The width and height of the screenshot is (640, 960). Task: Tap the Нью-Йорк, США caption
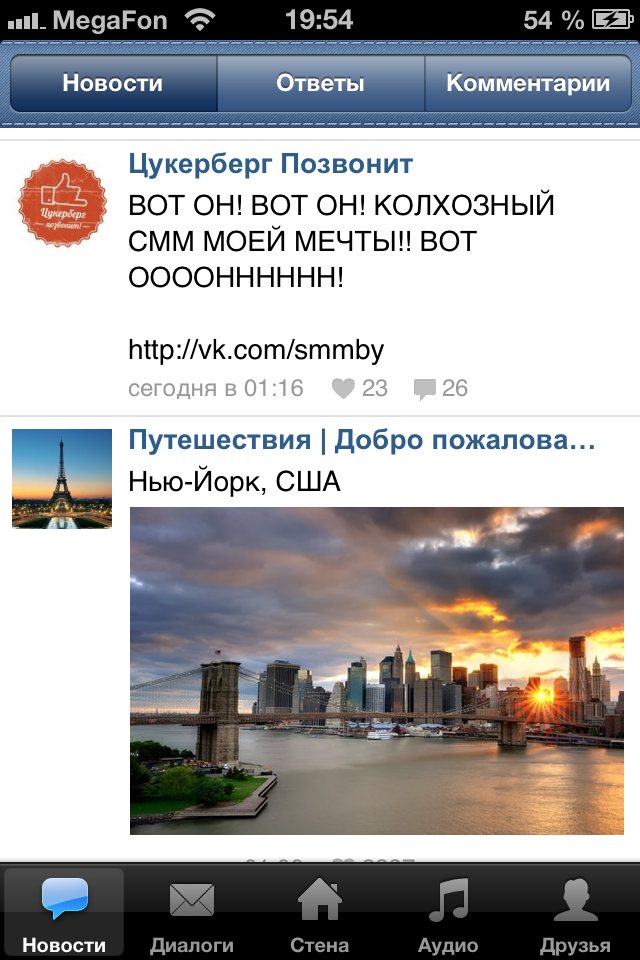pos(234,482)
